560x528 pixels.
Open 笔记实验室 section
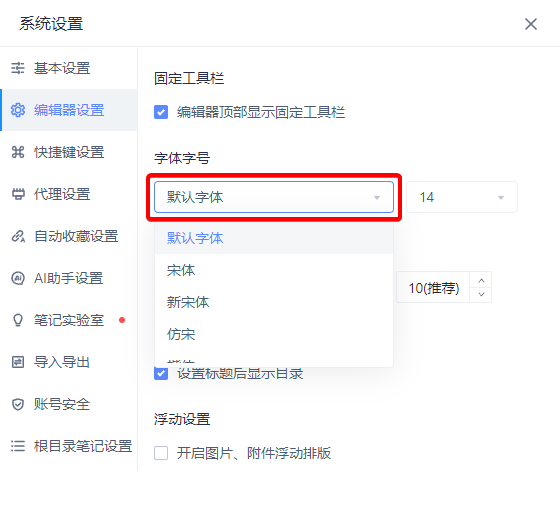[69, 320]
